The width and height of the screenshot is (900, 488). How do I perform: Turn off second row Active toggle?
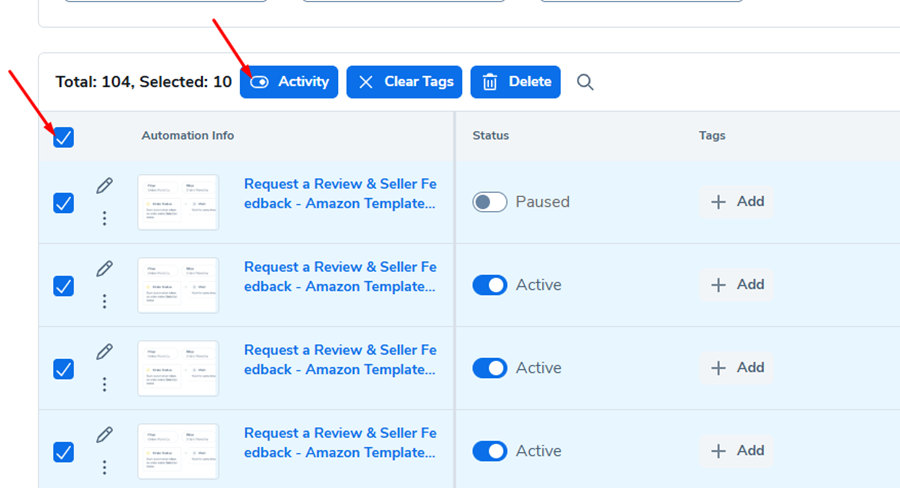[490, 285]
